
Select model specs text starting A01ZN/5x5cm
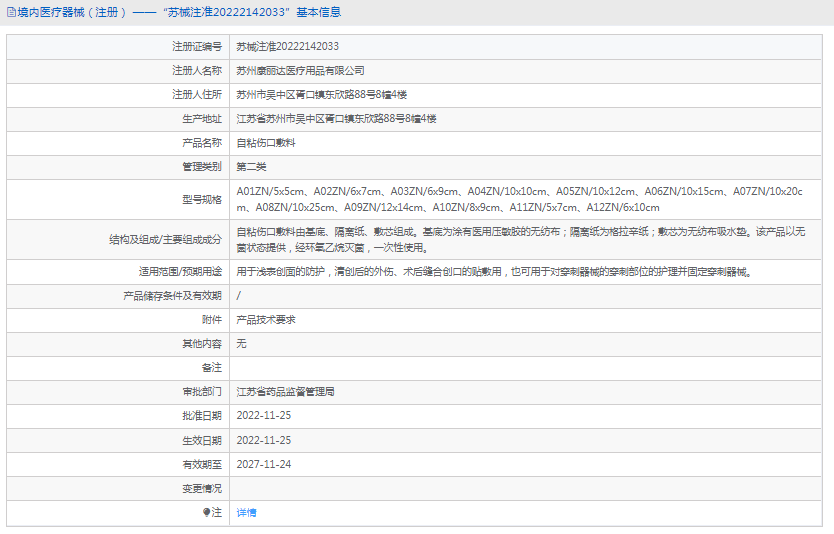point(520,199)
